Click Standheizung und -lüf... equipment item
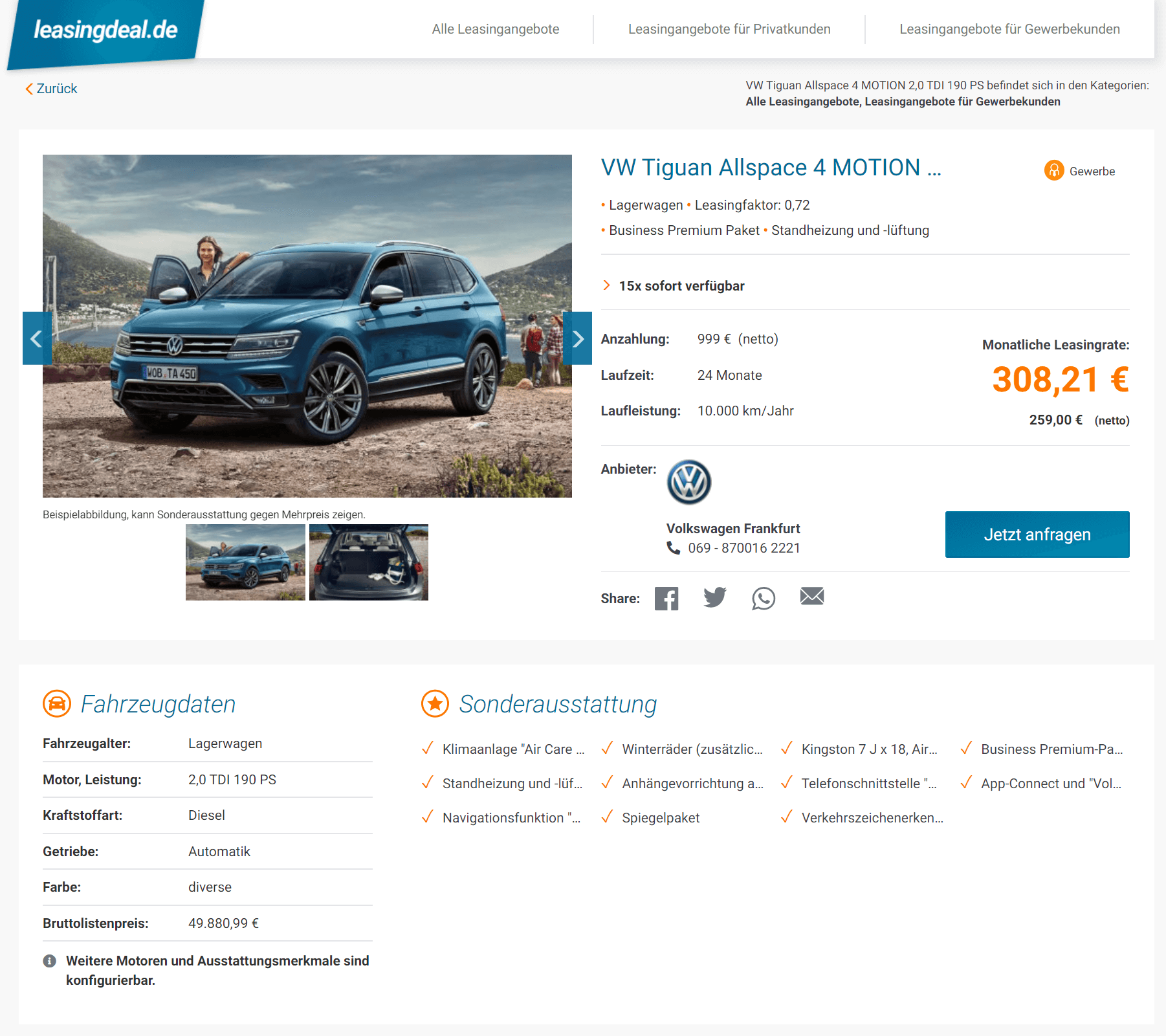 point(512,784)
